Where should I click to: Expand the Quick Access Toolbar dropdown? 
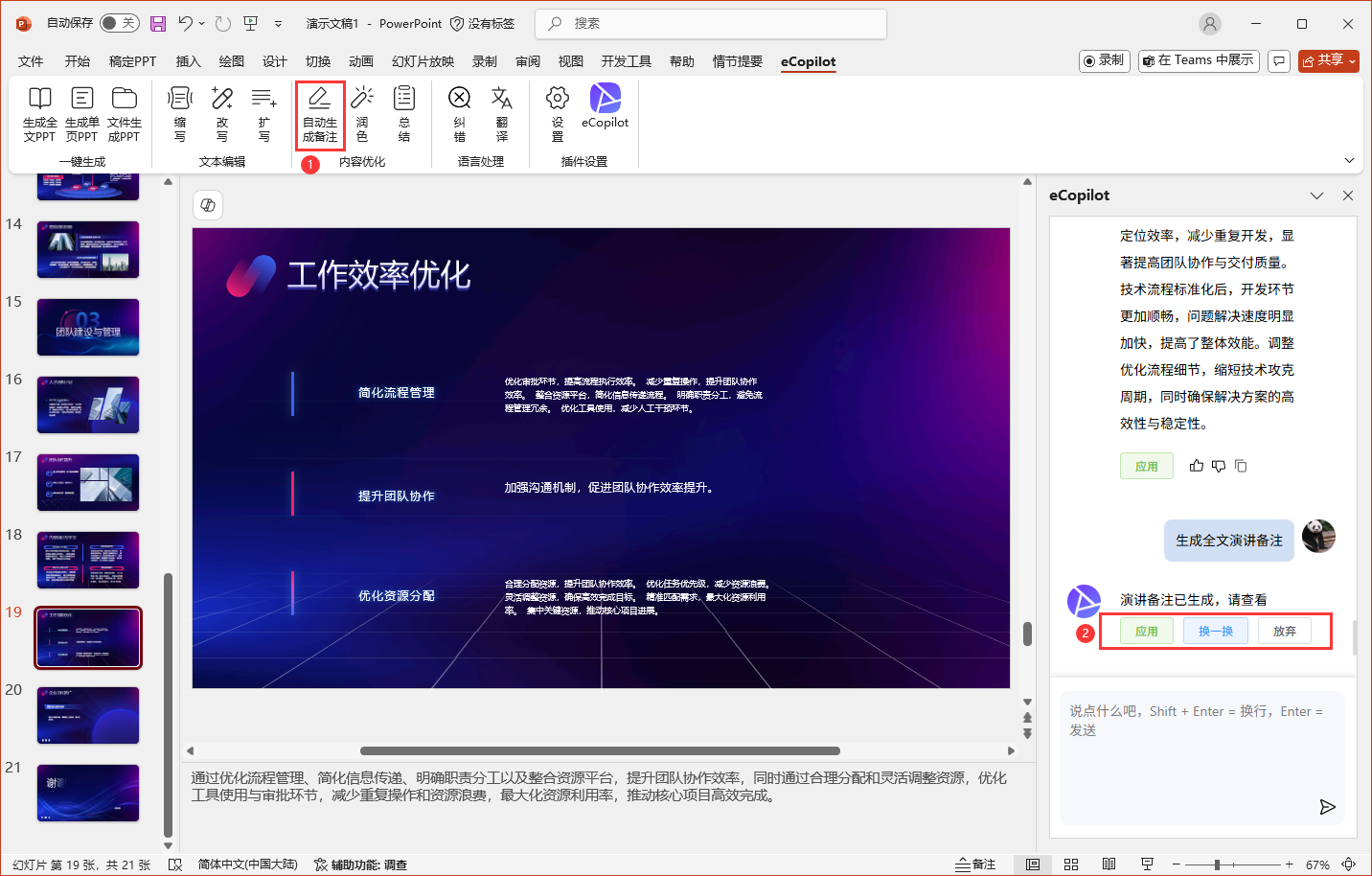[278, 23]
